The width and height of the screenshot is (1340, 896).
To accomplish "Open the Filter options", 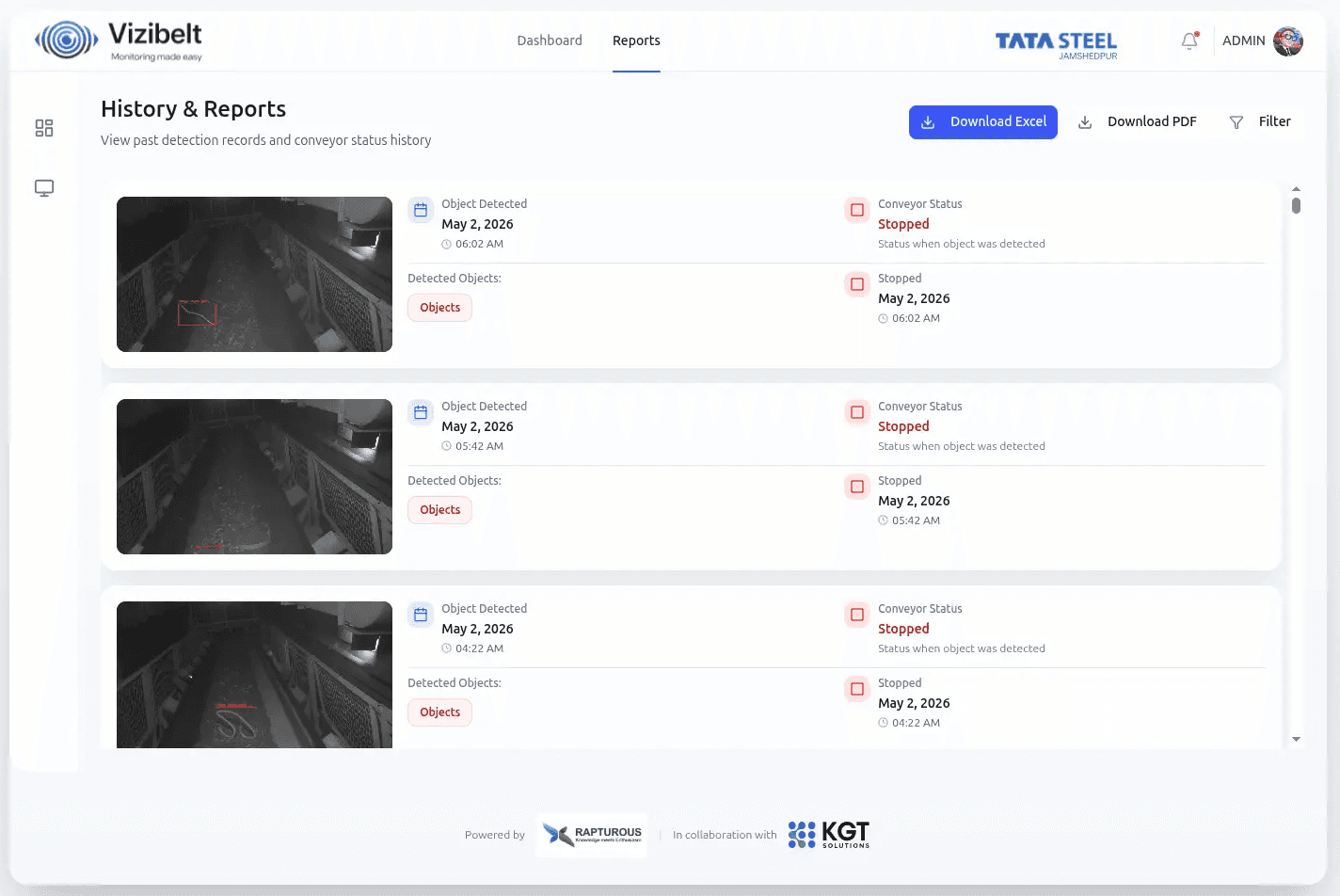I will click(1260, 122).
